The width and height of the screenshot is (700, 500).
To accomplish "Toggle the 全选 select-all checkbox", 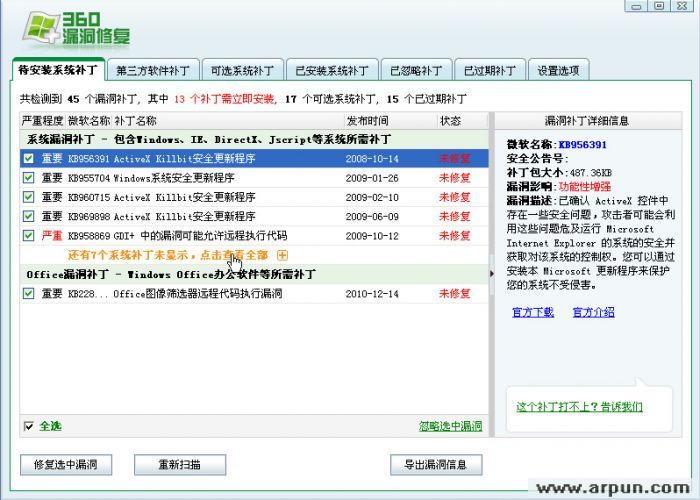I will point(29,426).
